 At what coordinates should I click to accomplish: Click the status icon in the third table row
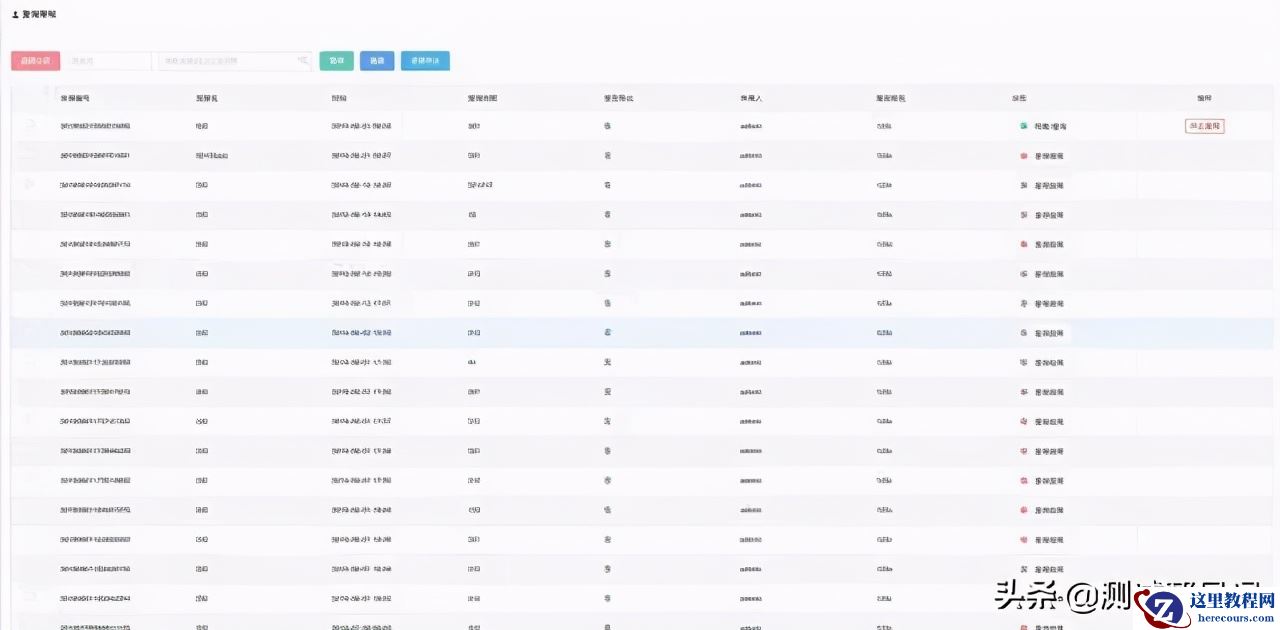click(x=1023, y=185)
